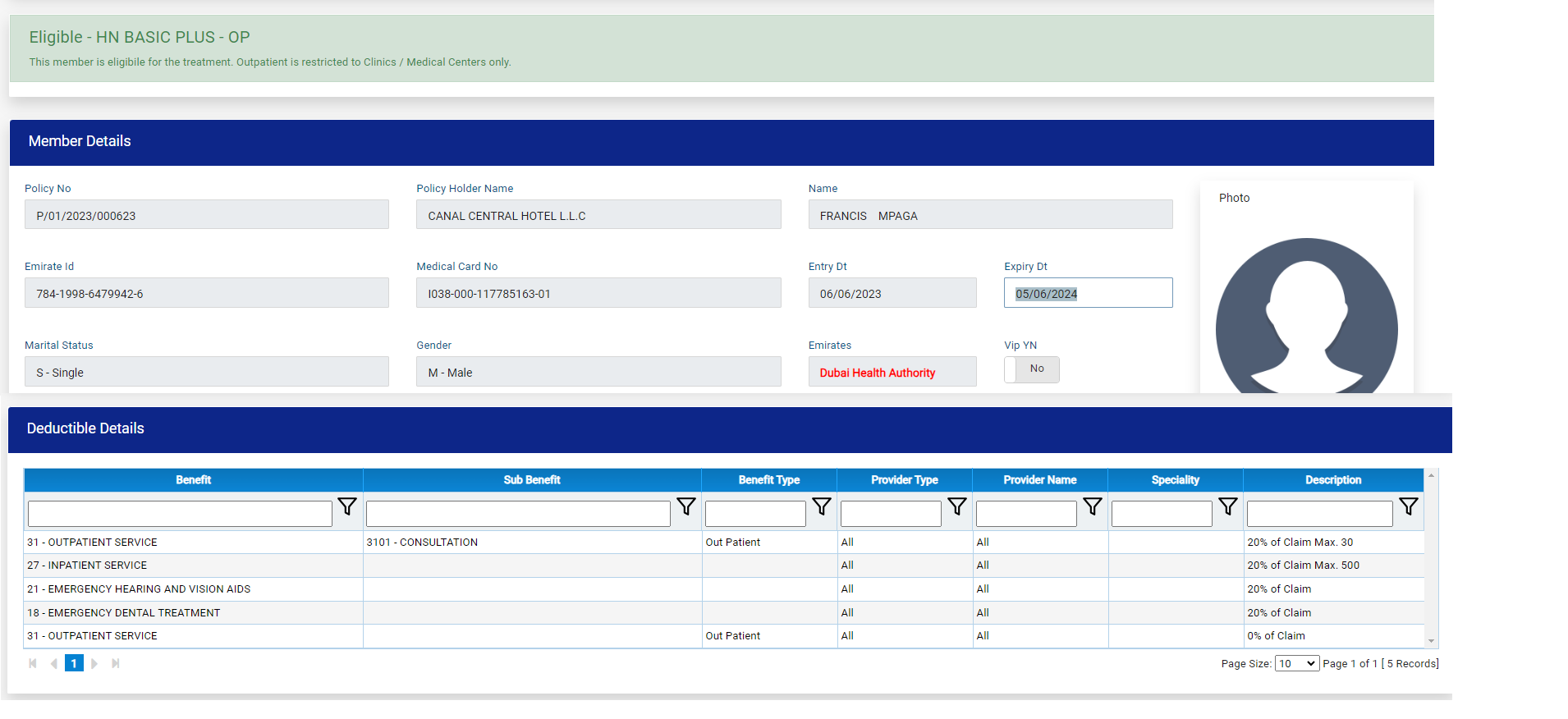Go to the last page arrow icon
The height and width of the screenshot is (719, 1568).
coord(116,663)
